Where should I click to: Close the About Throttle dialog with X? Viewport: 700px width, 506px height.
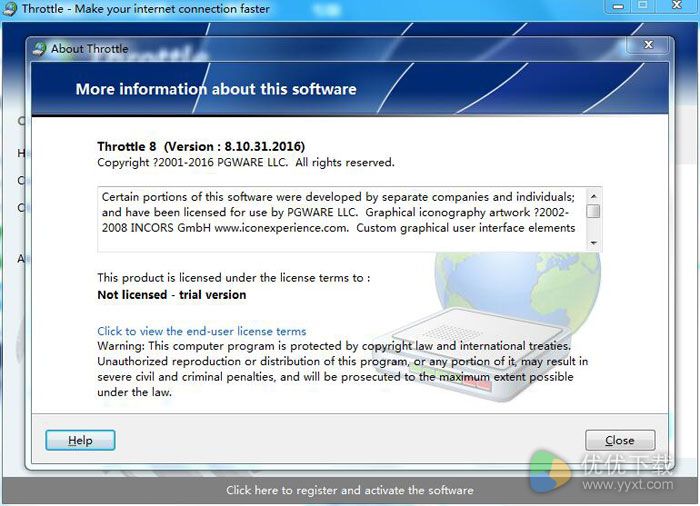coord(649,45)
